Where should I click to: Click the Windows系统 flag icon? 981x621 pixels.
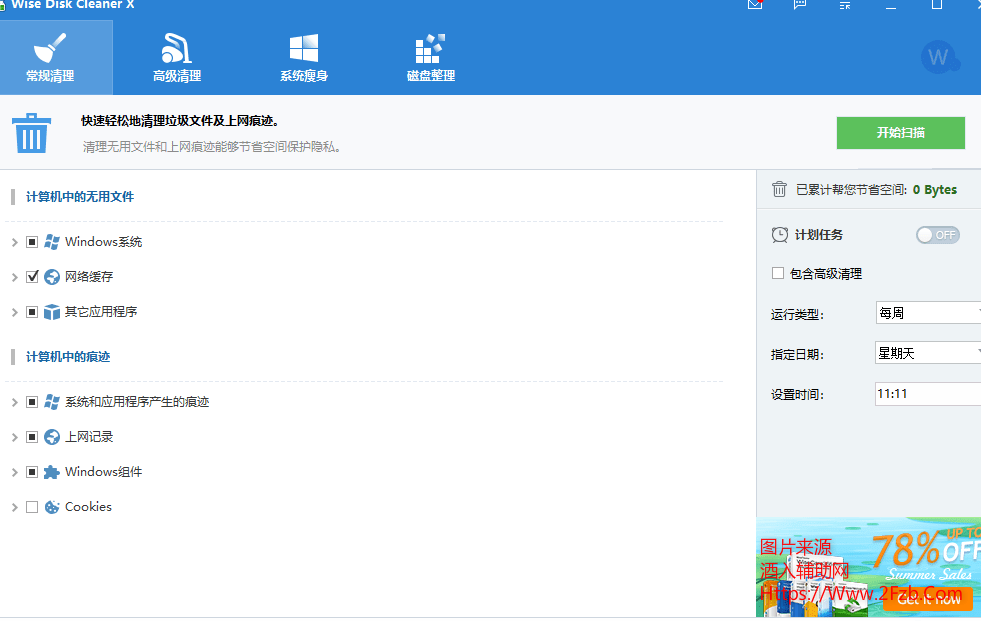point(52,242)
